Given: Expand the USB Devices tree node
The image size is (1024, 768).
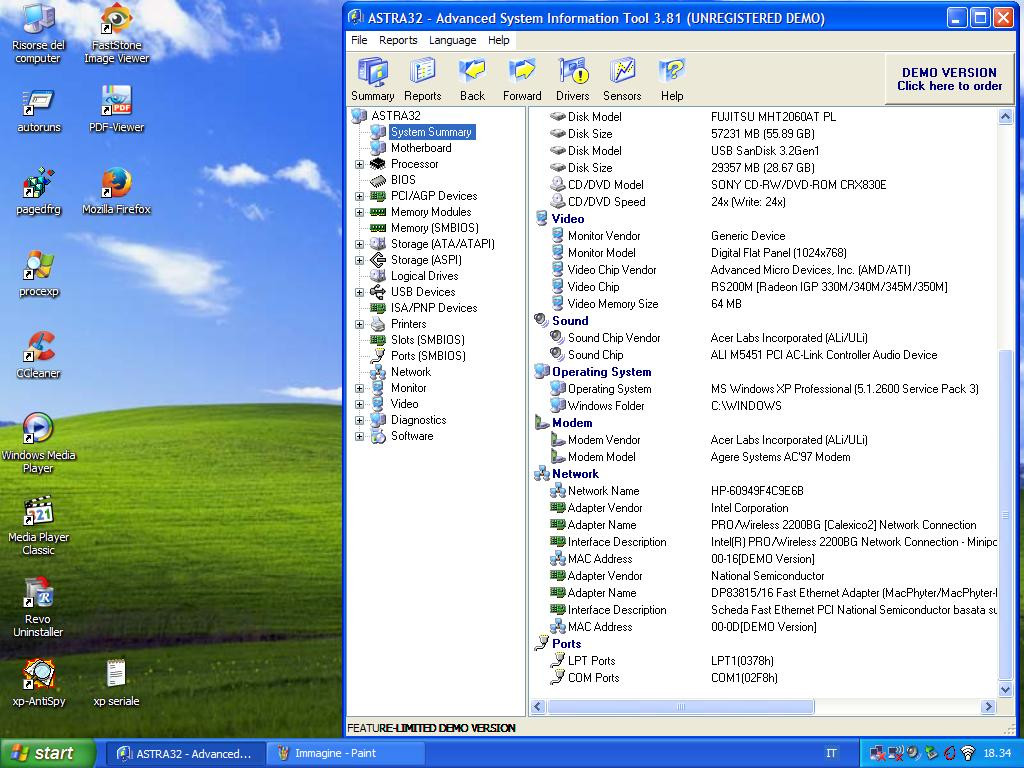Looking at the screenshot, I should pos(359,292).
